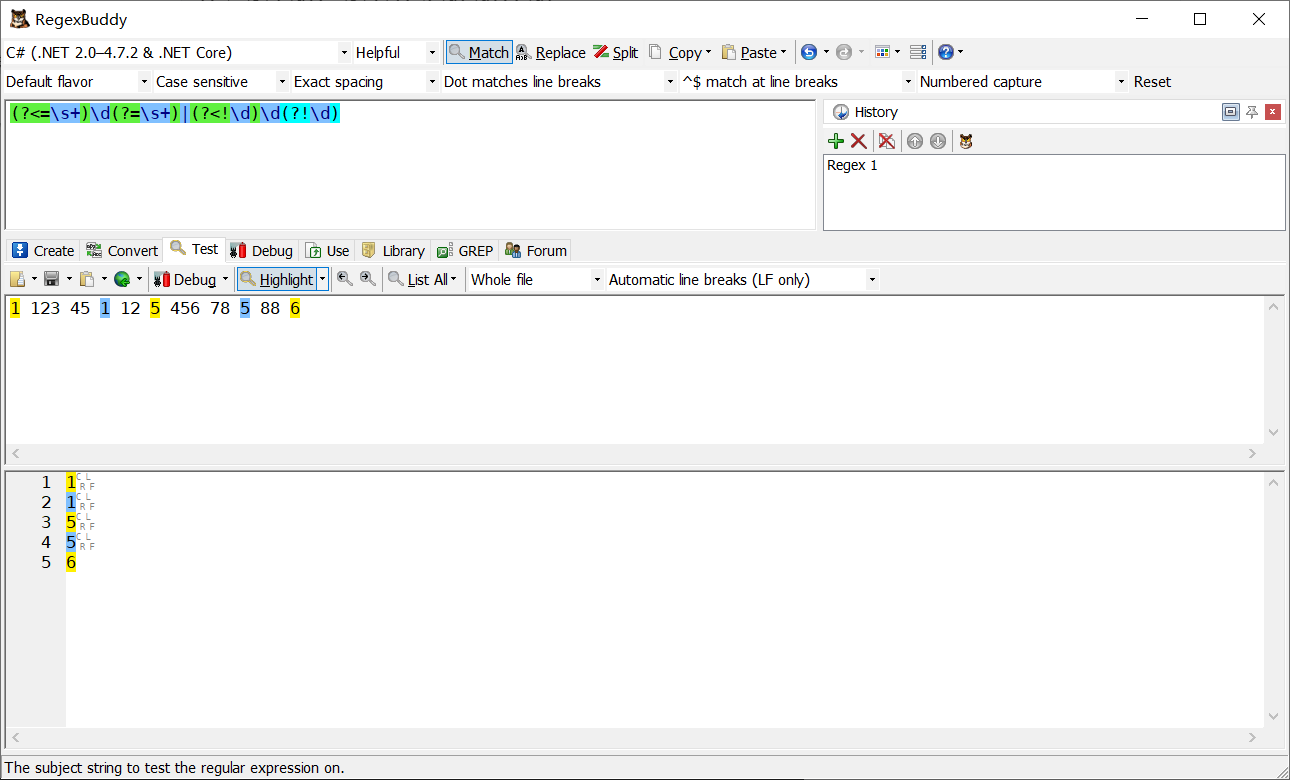Switch to the GREP tab
The width and height of the screenshot is (1290, 780).
point(465,250)
